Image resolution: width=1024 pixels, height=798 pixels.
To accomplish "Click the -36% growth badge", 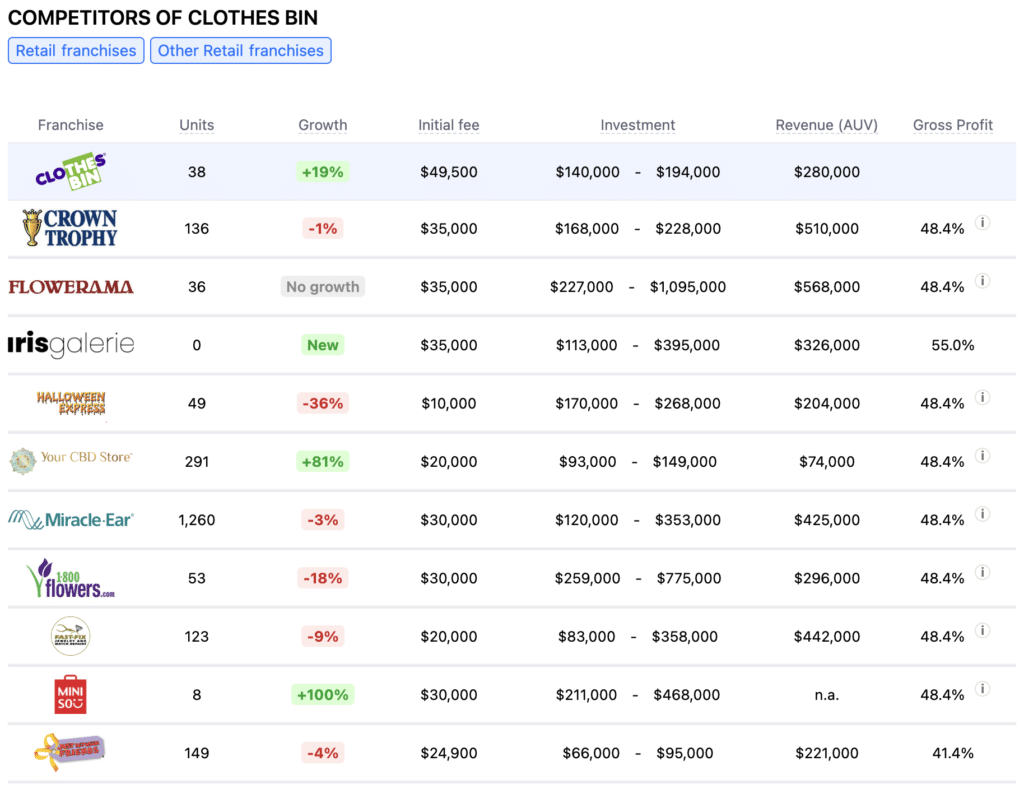I will tap(323, 403).
